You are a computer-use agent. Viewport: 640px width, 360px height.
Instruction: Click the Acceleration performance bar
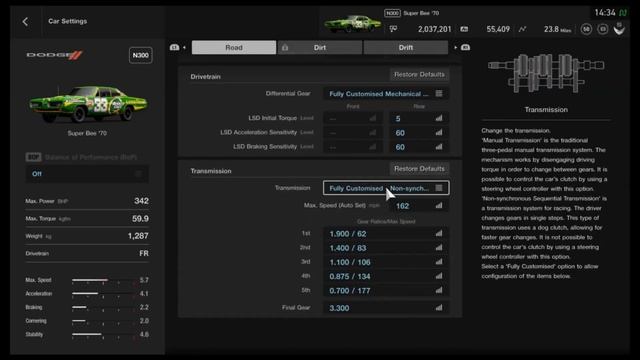pyautogui.click(x=104, y=293)
